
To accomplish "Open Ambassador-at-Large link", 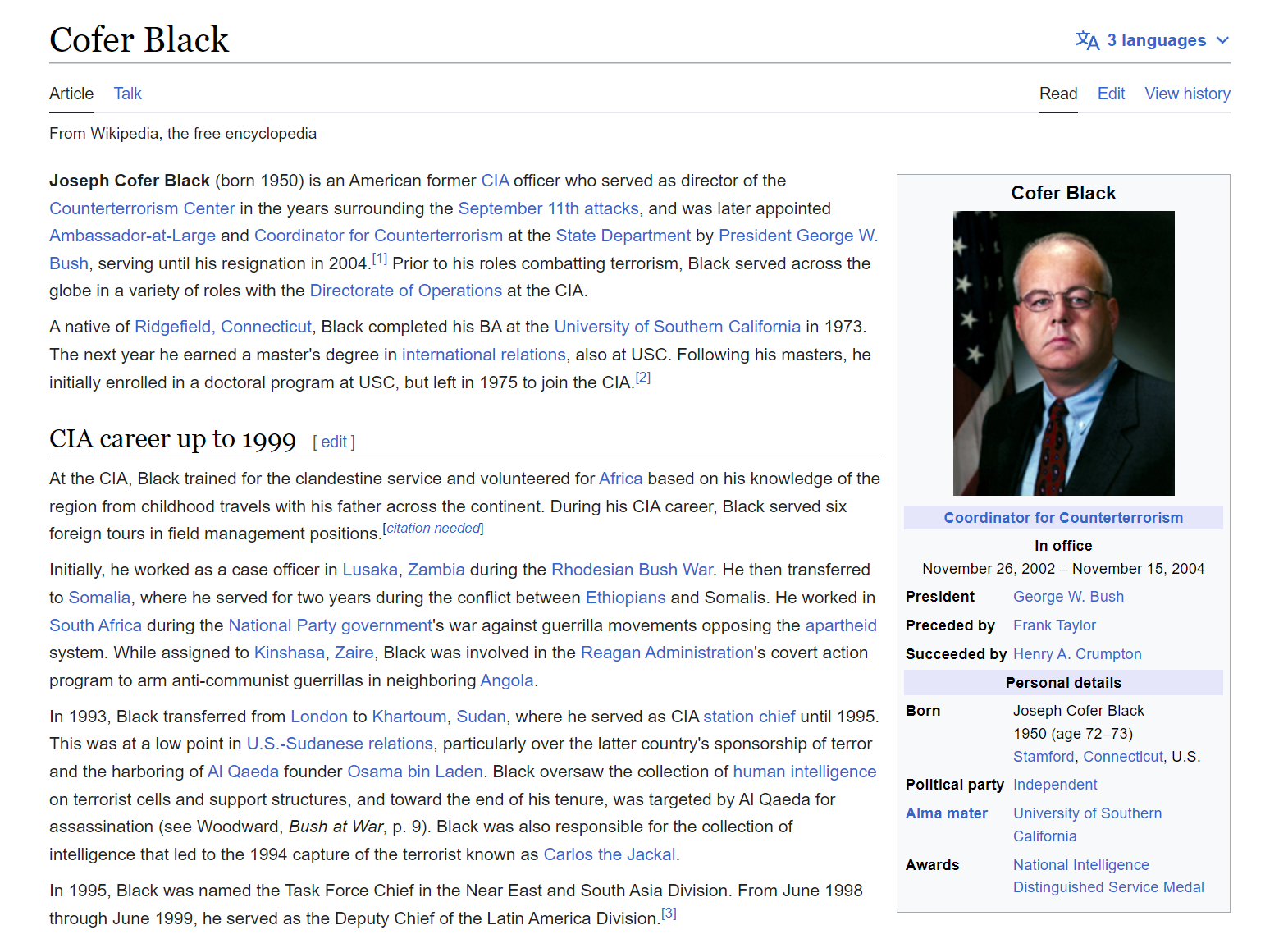I will (132, 236).
